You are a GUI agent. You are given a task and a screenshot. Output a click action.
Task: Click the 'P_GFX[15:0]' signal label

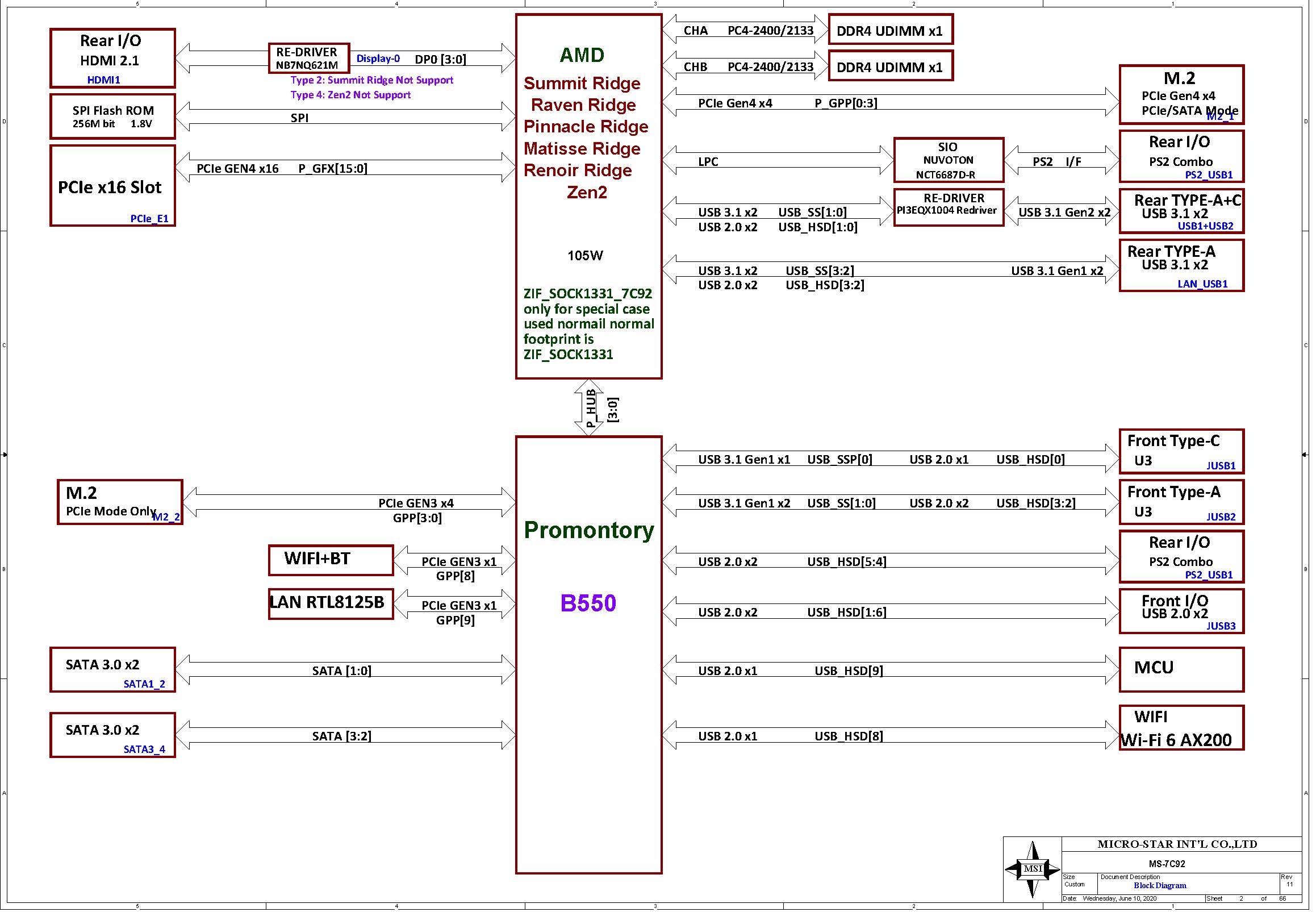(x=333, y=169)
